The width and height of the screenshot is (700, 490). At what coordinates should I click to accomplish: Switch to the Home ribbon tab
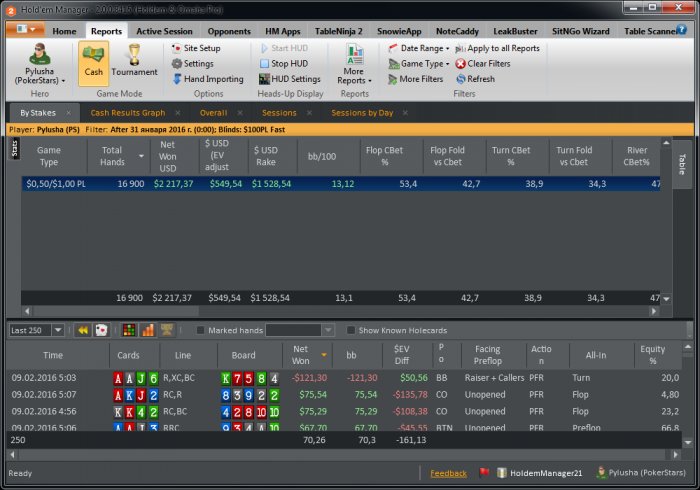click(x=64, y=31)
